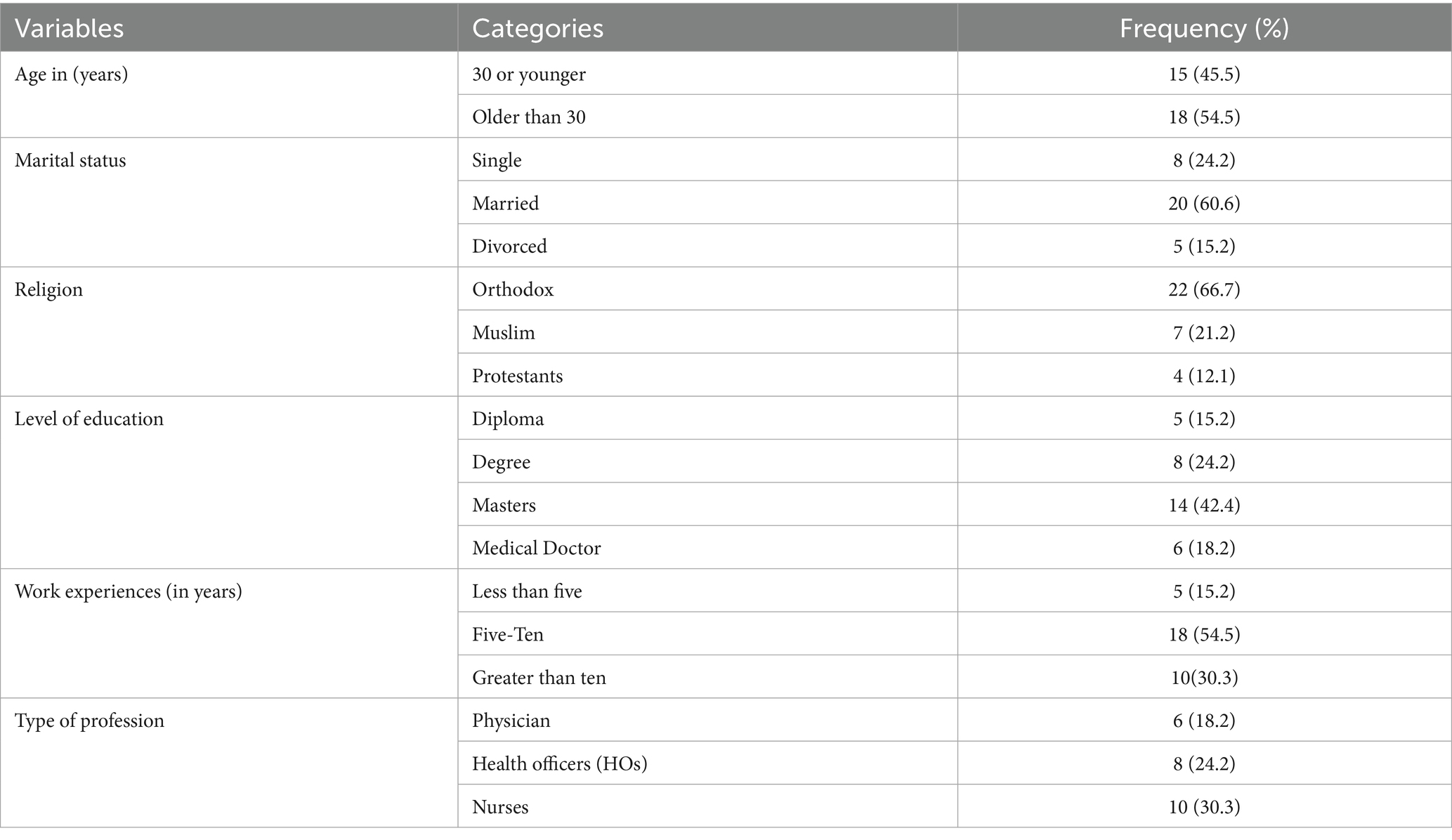Select the Type of profession cell

pos(229,763)
